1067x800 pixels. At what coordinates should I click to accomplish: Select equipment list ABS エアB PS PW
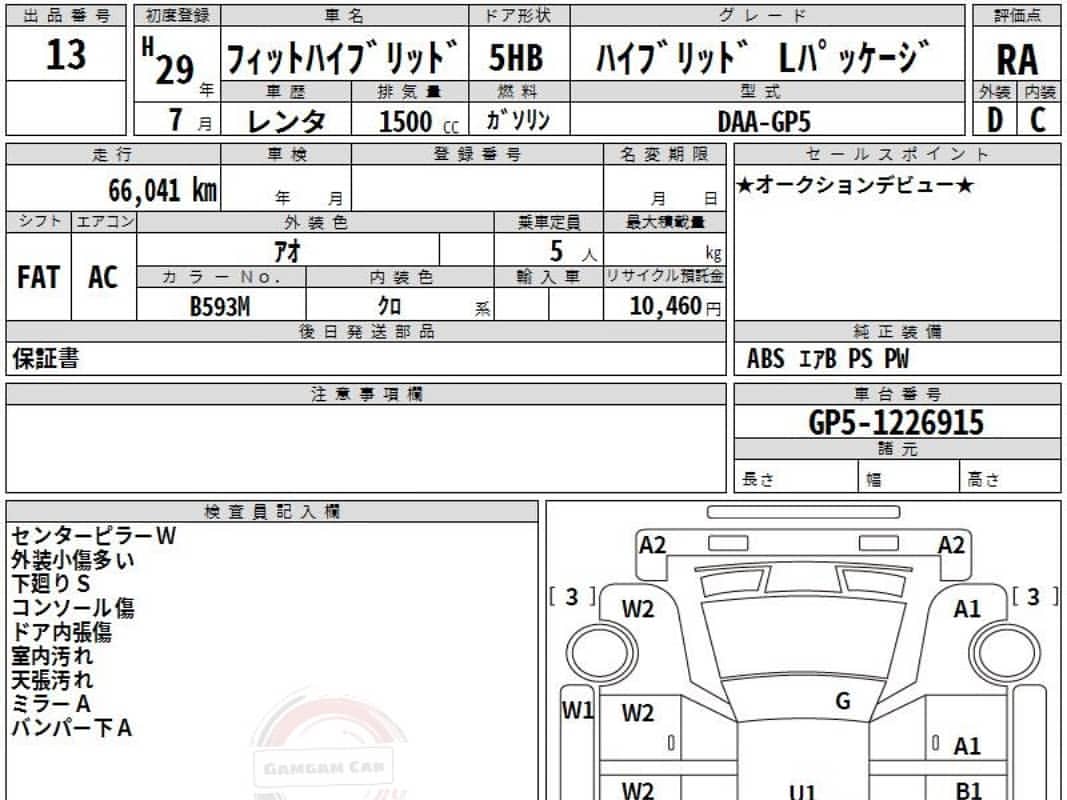[827, 359]
